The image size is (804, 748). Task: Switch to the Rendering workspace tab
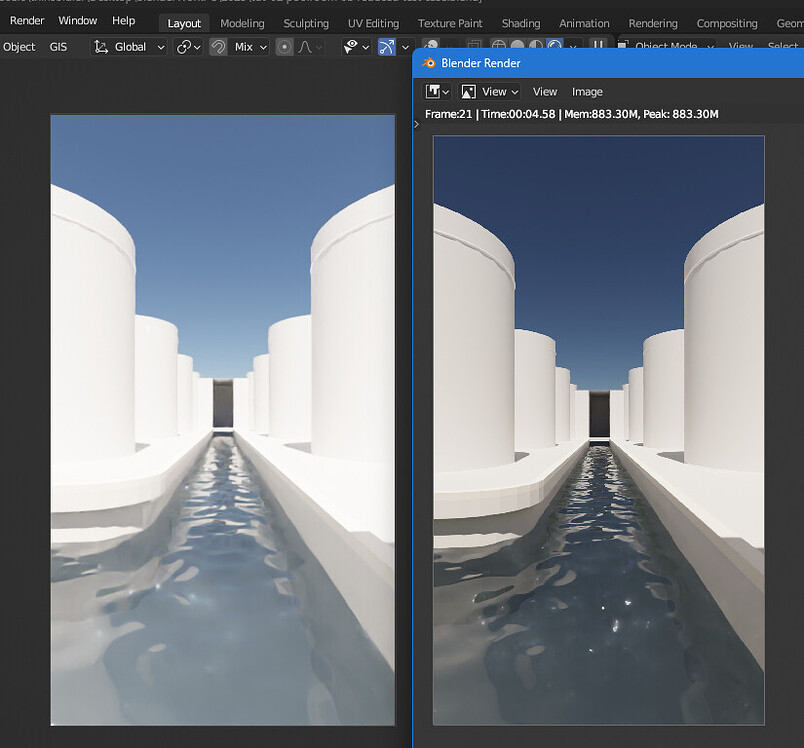tap(653, 24)
